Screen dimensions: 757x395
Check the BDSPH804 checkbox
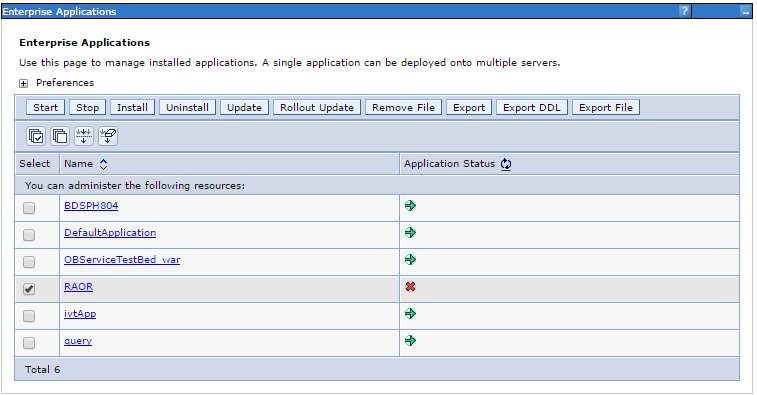[x=29, y=208]
